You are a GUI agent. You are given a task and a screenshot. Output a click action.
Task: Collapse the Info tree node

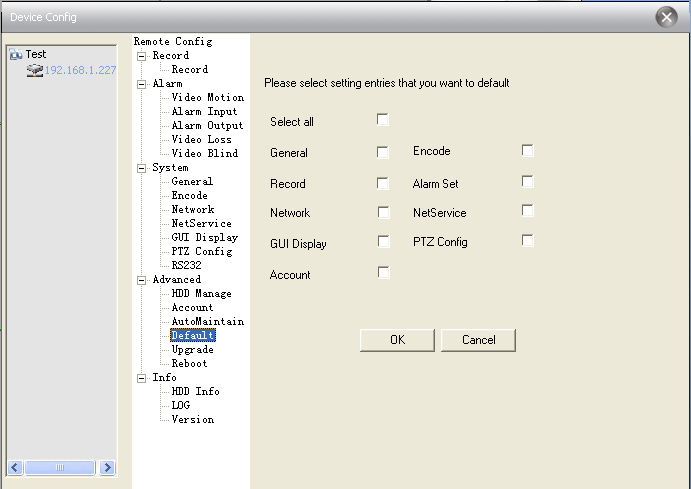pos(141,378)
